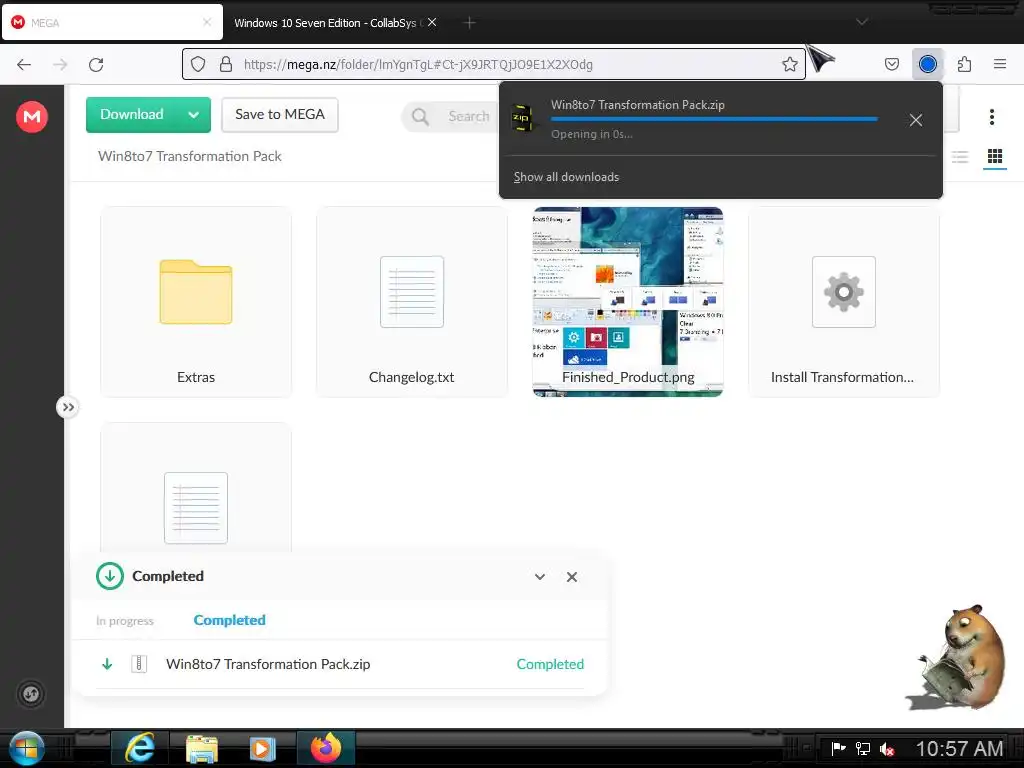
Task: Select the Changelog.txt file
Action: click(x=411, y=302)
